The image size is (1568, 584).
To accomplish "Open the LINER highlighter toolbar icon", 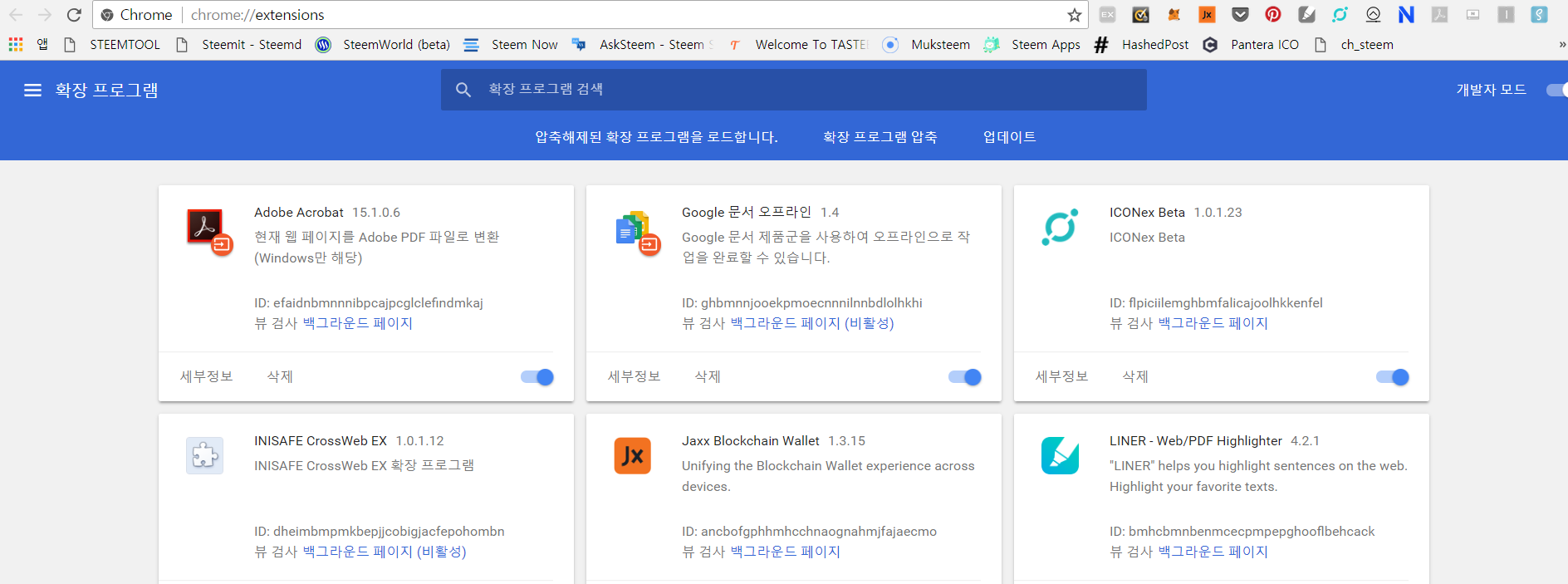I will click(x=1306, y=15).
